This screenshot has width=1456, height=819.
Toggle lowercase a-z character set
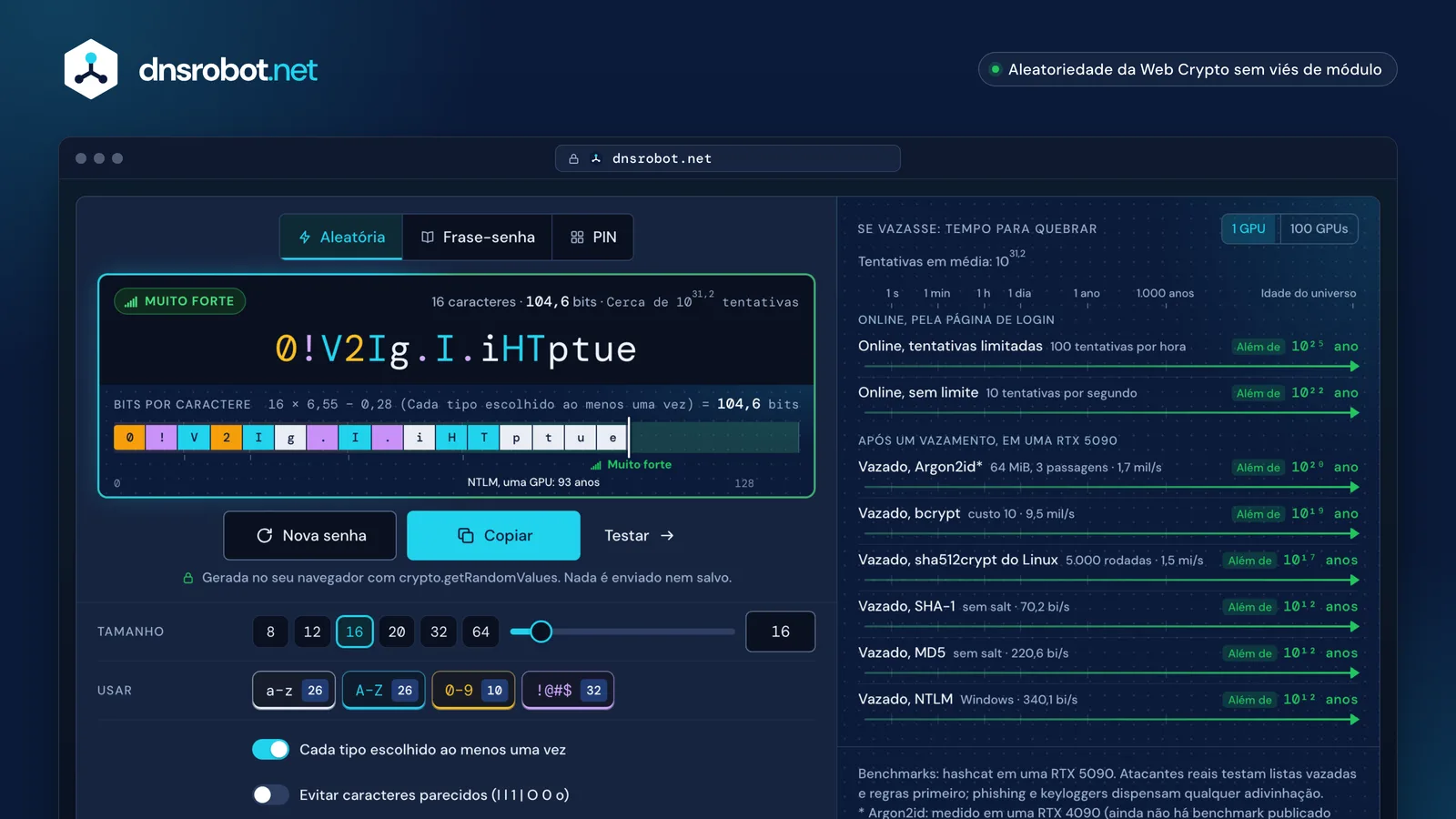(x=294, y=691)
